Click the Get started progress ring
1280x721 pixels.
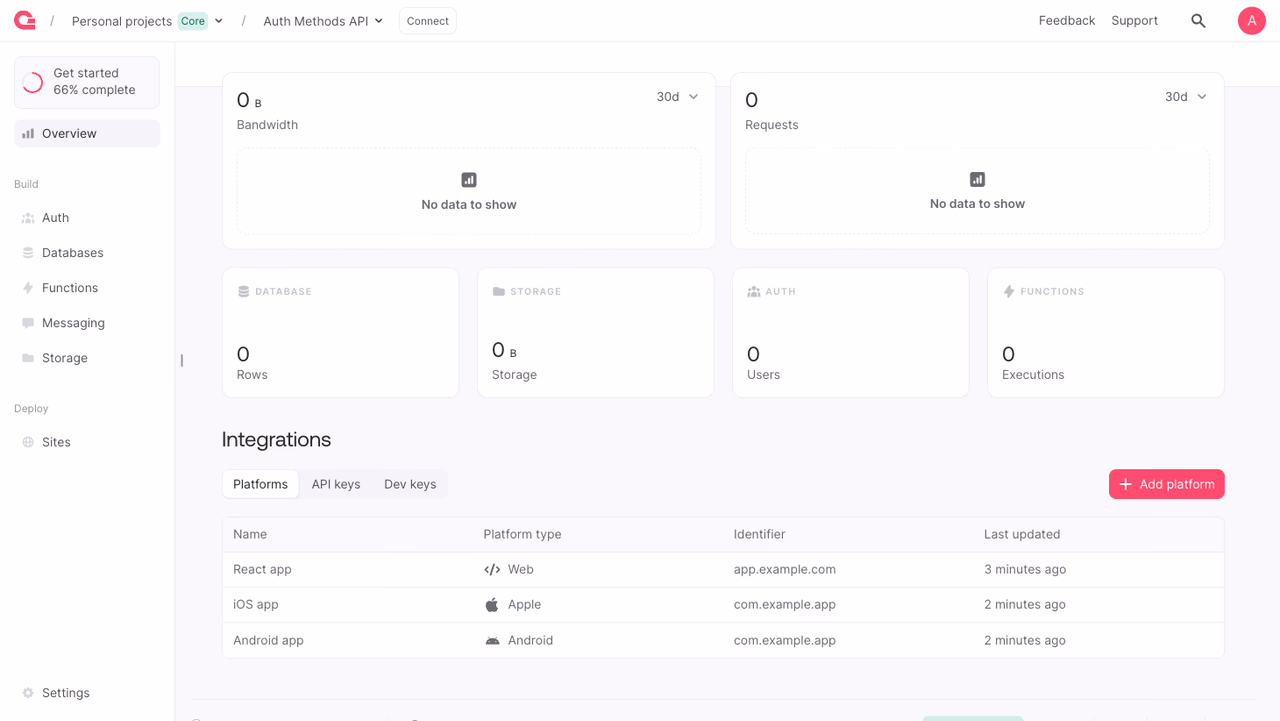pyautogui.click(x=33, y=82)
